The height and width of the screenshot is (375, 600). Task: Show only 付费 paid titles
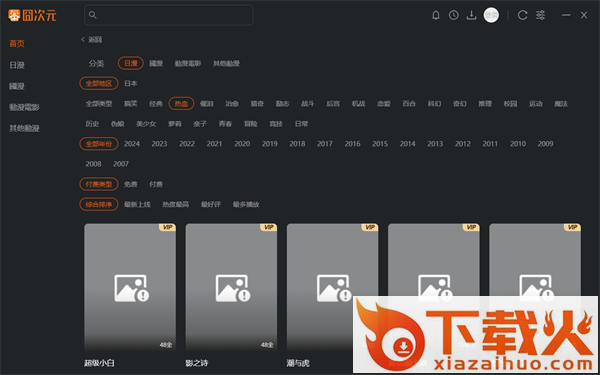156,184
